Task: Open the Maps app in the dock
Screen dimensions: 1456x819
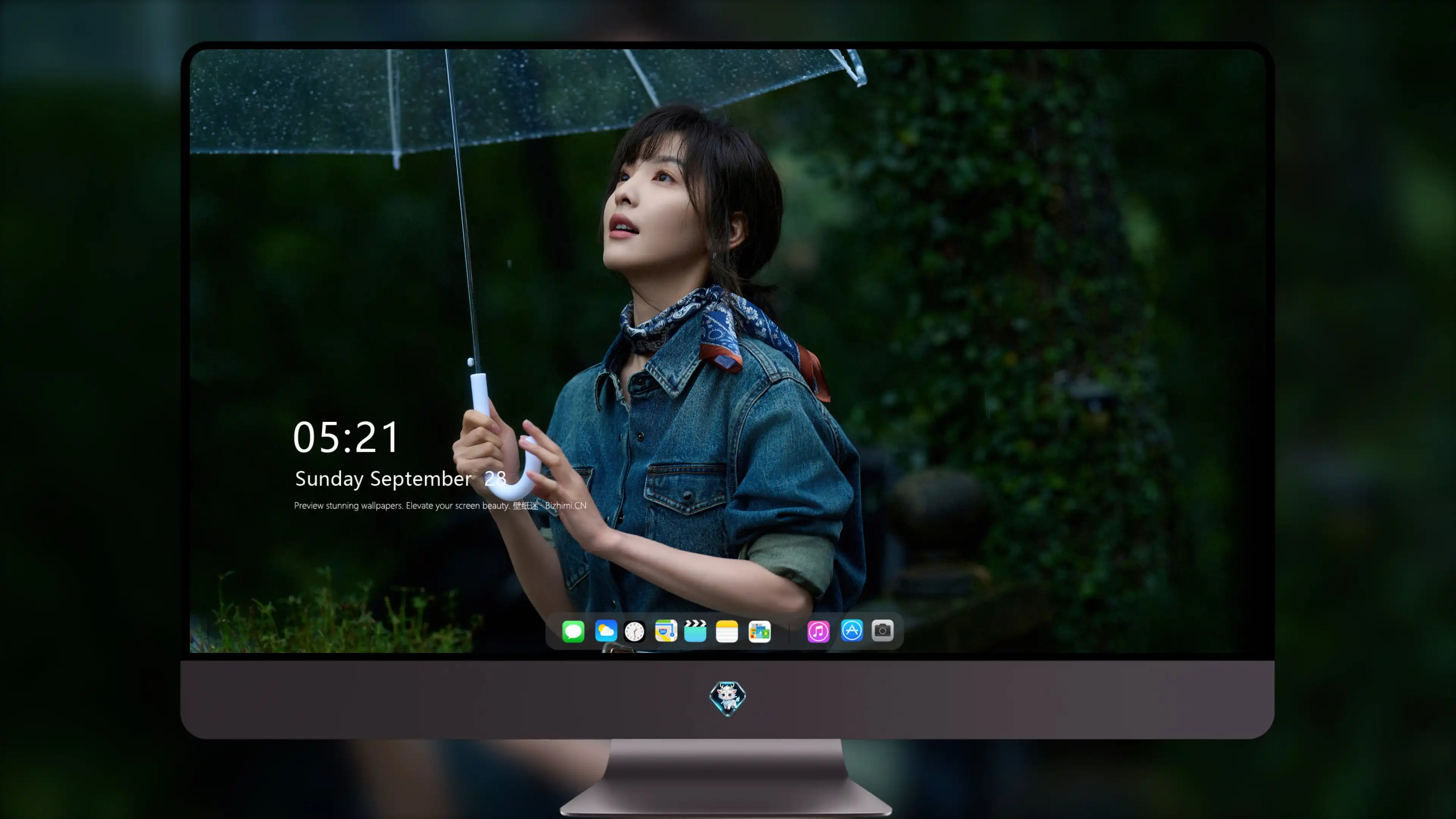Action: (x=666, y=631)
